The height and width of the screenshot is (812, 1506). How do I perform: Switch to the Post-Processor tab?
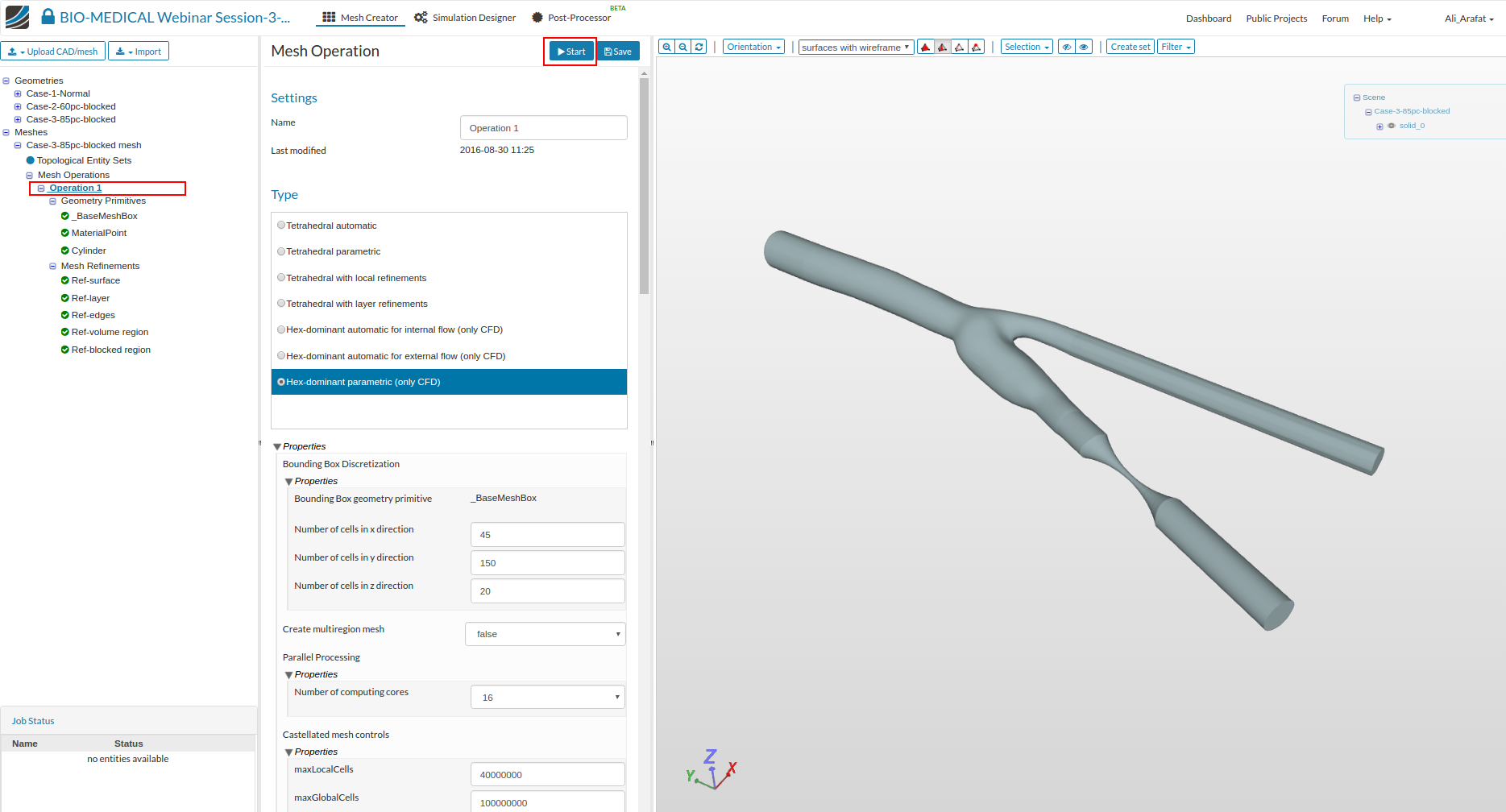click(571, 18)
